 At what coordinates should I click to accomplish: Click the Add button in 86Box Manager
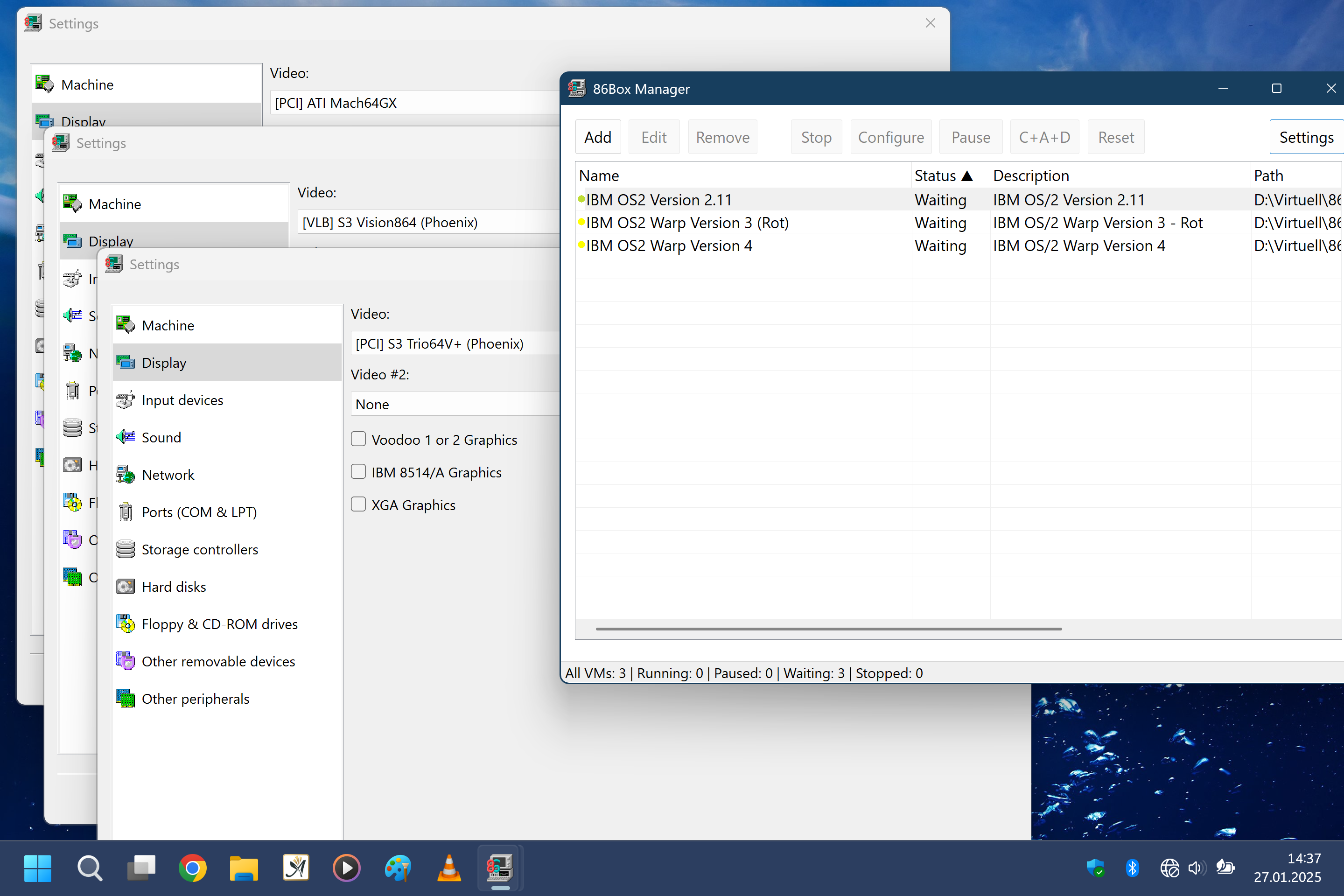tap(598, 137)
